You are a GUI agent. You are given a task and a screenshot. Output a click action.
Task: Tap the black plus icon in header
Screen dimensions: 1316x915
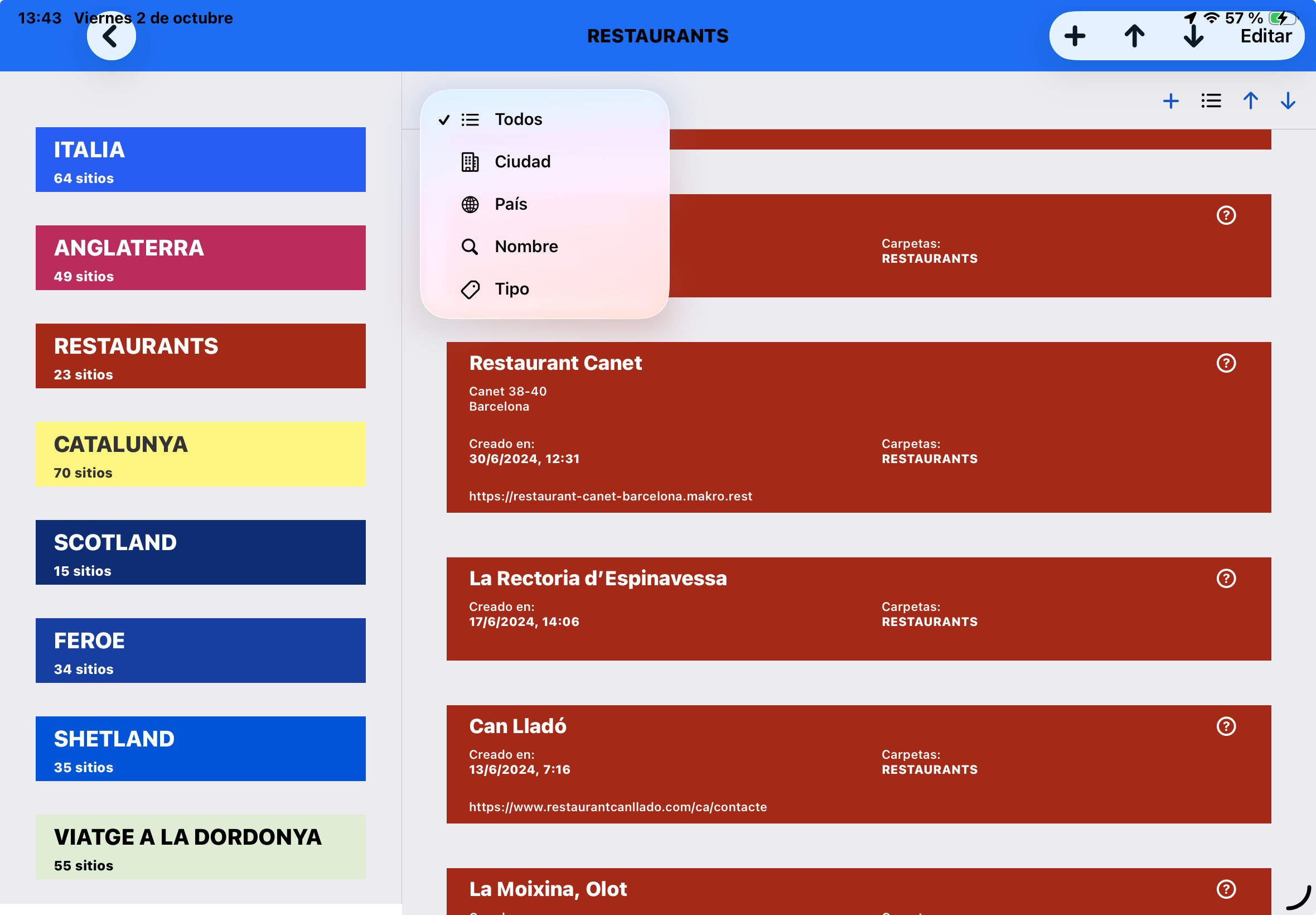point(1075,36)
